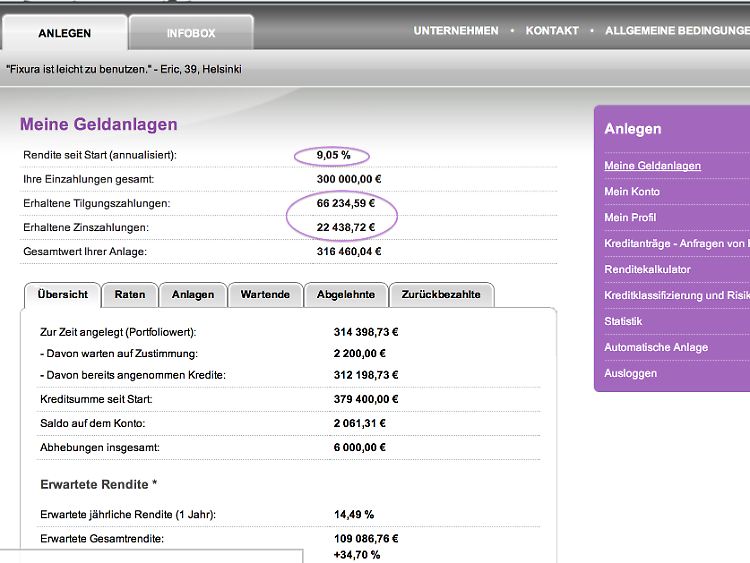Open the ANLEGEN main tab
This screenshot has width=750, height=563.
pyautogui.click(x=64, y=33)
